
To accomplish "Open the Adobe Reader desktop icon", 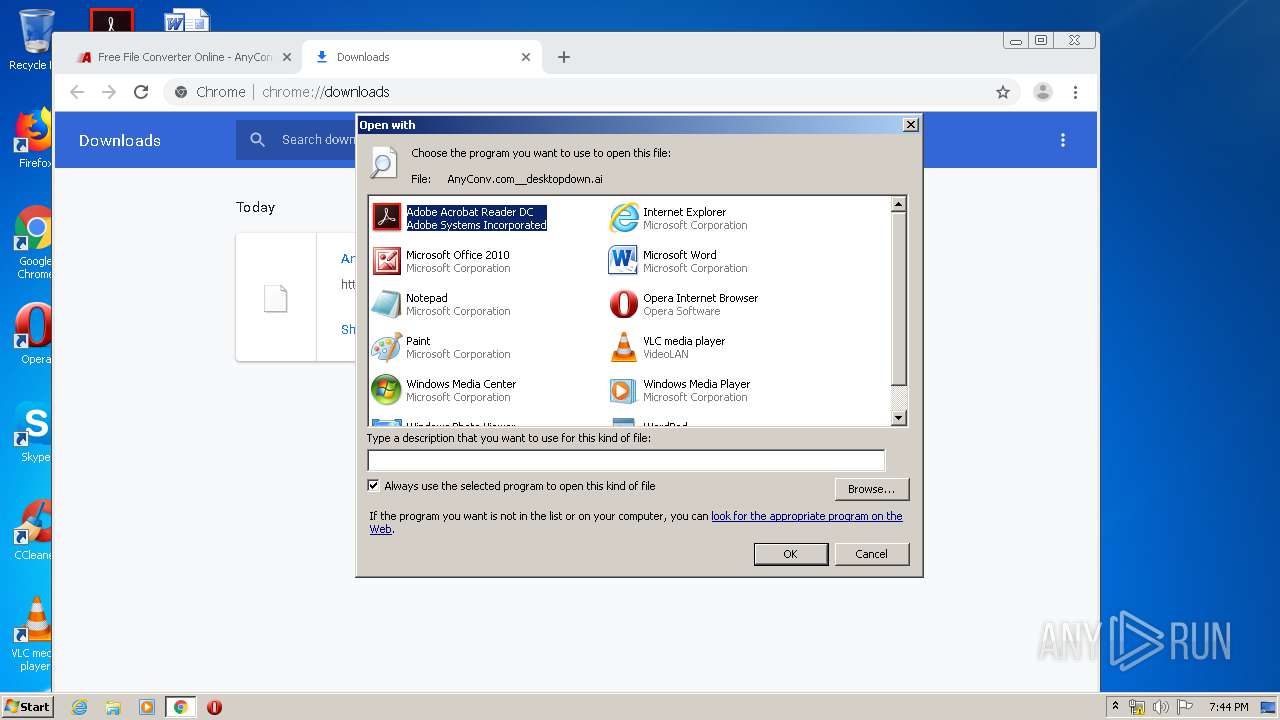I will (112, 20).
